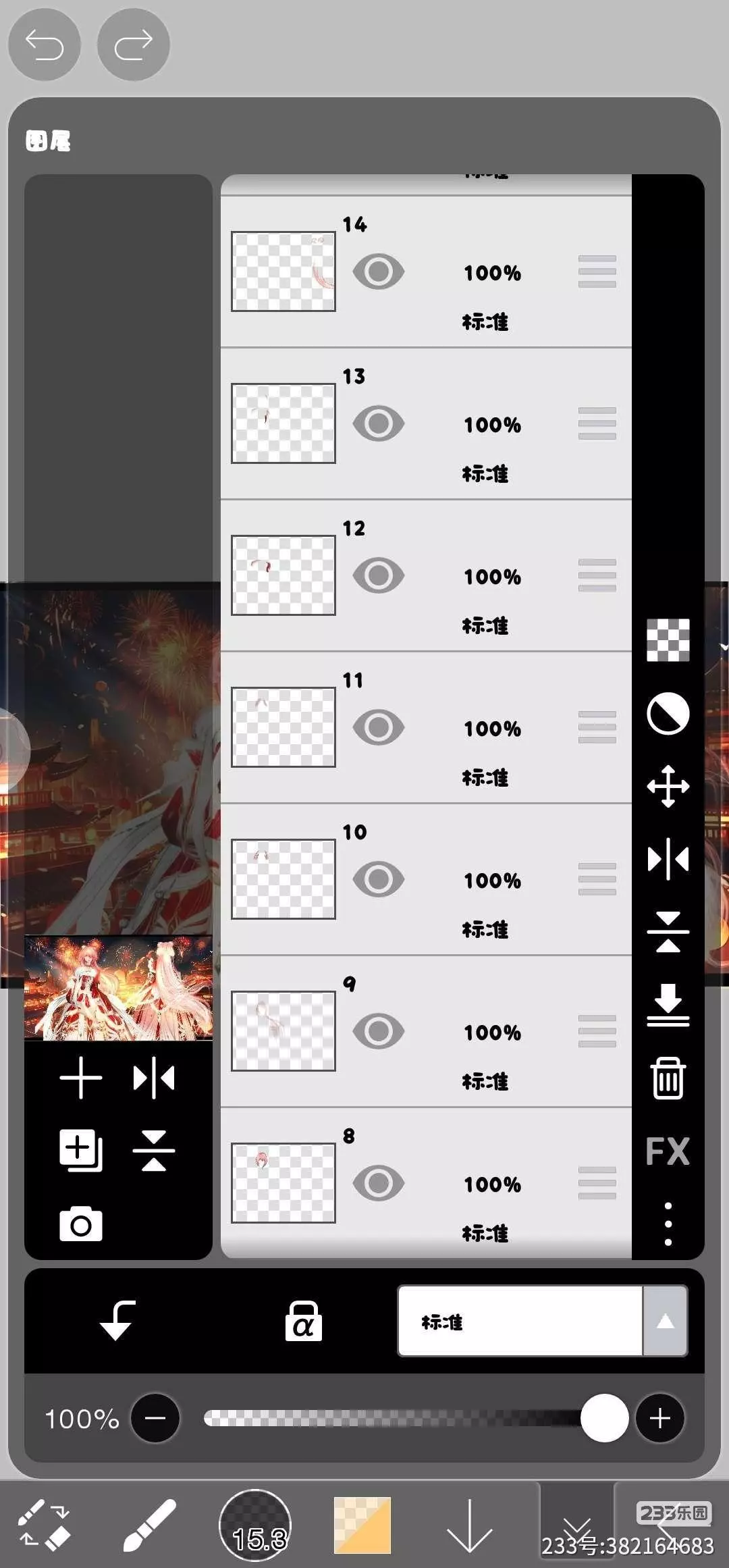Toggle the alpha lock button
Screen dimensions: 729x1568
click(304, 1321)
